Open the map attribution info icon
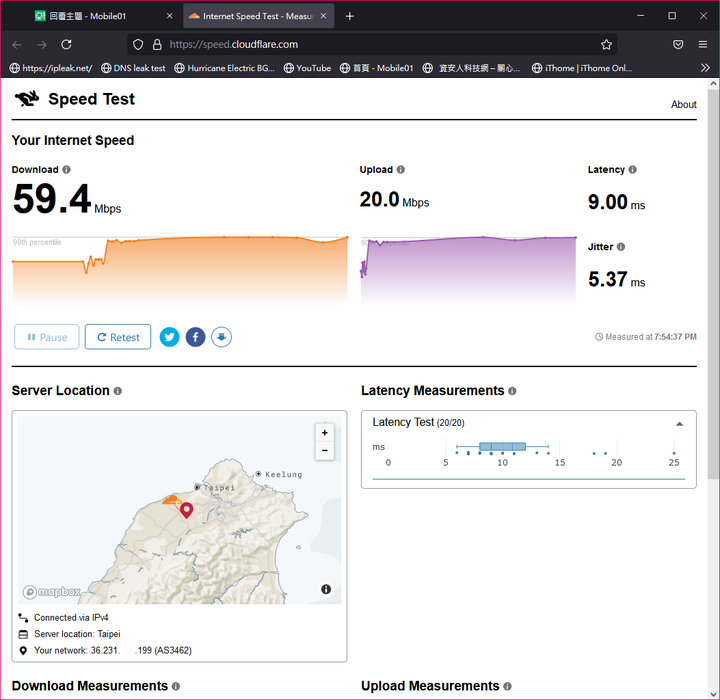 (326, 589)
